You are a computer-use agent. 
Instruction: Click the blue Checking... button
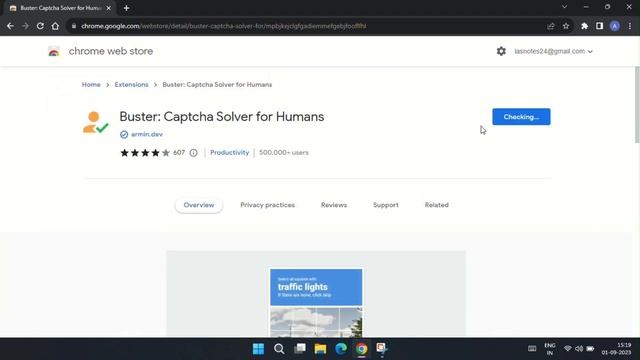521,117
